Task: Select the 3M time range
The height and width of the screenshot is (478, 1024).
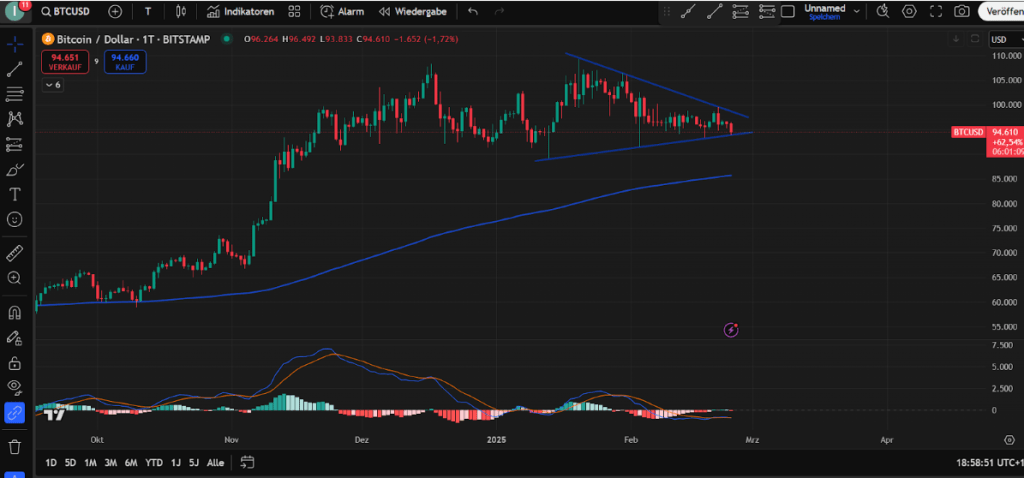Action: pyautogui.click(x=110, y=462)
